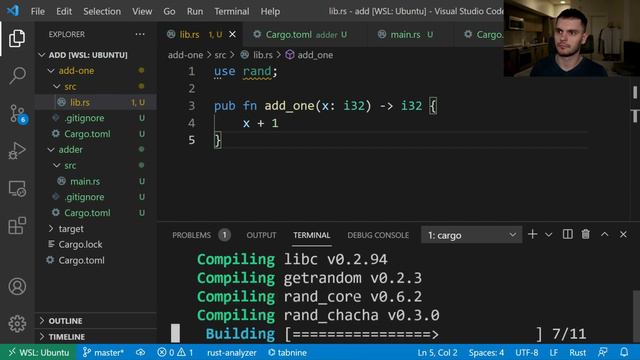Click the rust-analyzer status item
The width and height of the screenshot is (640, 360).
coord(231,352)
